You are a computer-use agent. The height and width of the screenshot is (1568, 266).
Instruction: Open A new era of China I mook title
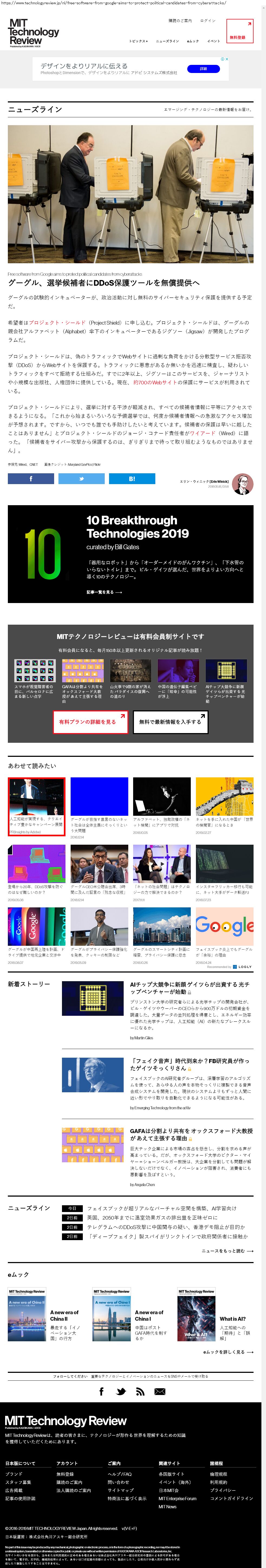(x=149, y=1315)
